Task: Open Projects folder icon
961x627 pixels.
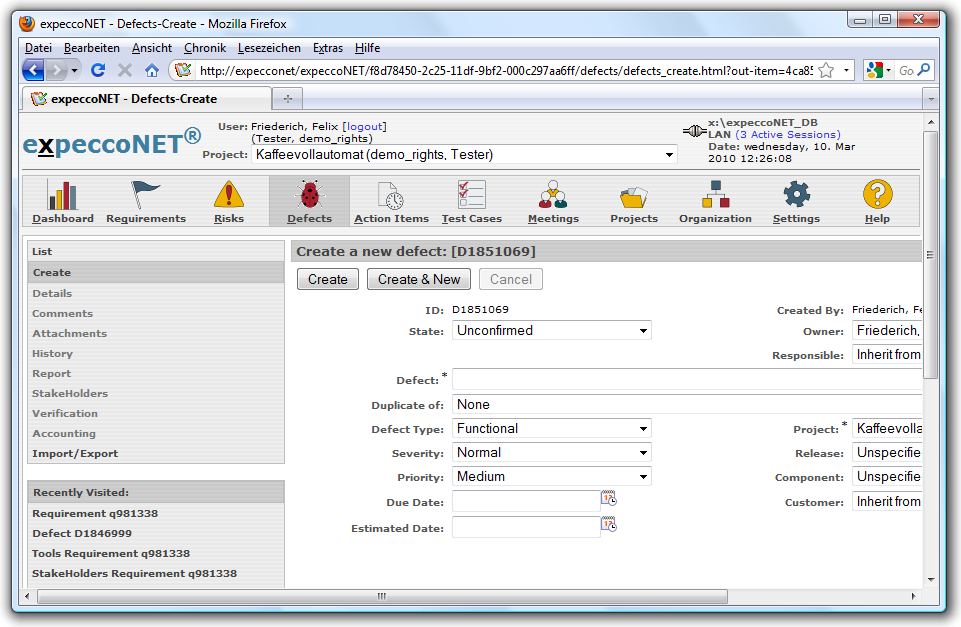Action: click(634, 195)
